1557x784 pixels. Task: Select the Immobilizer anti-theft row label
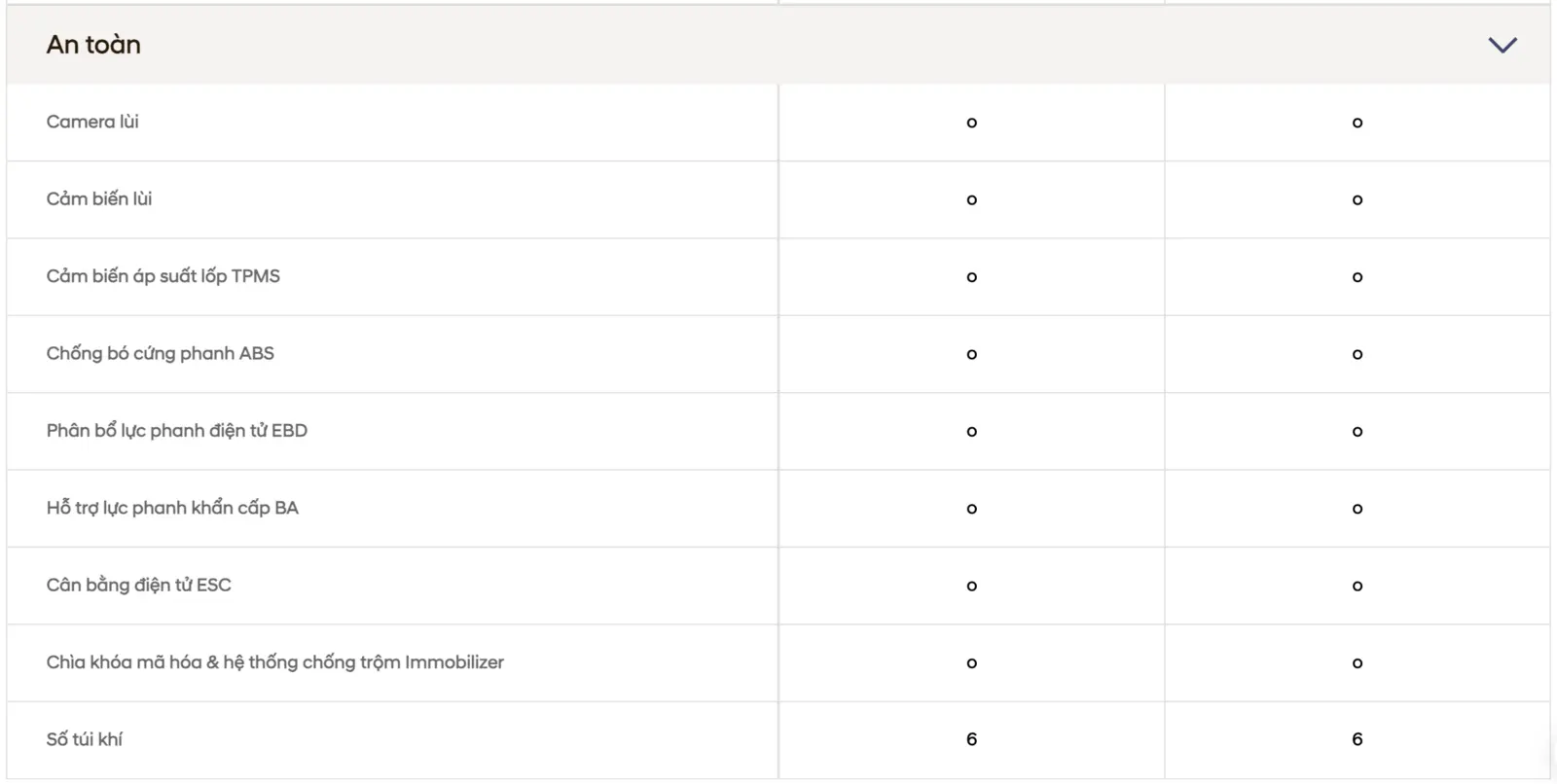click(275, 662)
